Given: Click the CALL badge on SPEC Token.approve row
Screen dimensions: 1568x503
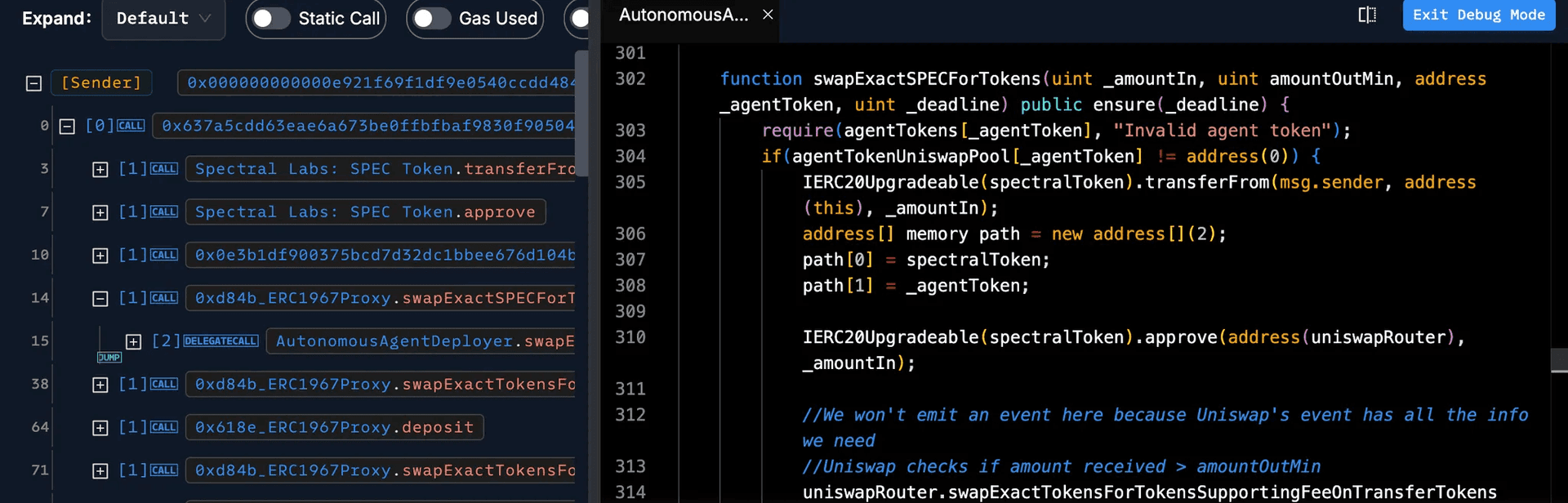Looking at the screenshot, I should 164,212.
